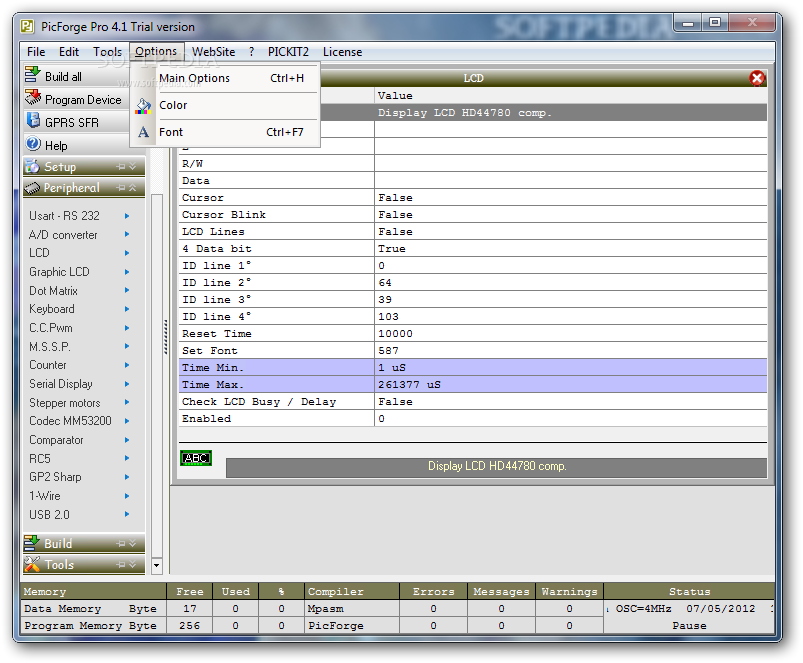Click the Display LCD HD44780 comp. banner
Image resolution: width=803 pixels, height=663 pixels.
click(496, 466)
